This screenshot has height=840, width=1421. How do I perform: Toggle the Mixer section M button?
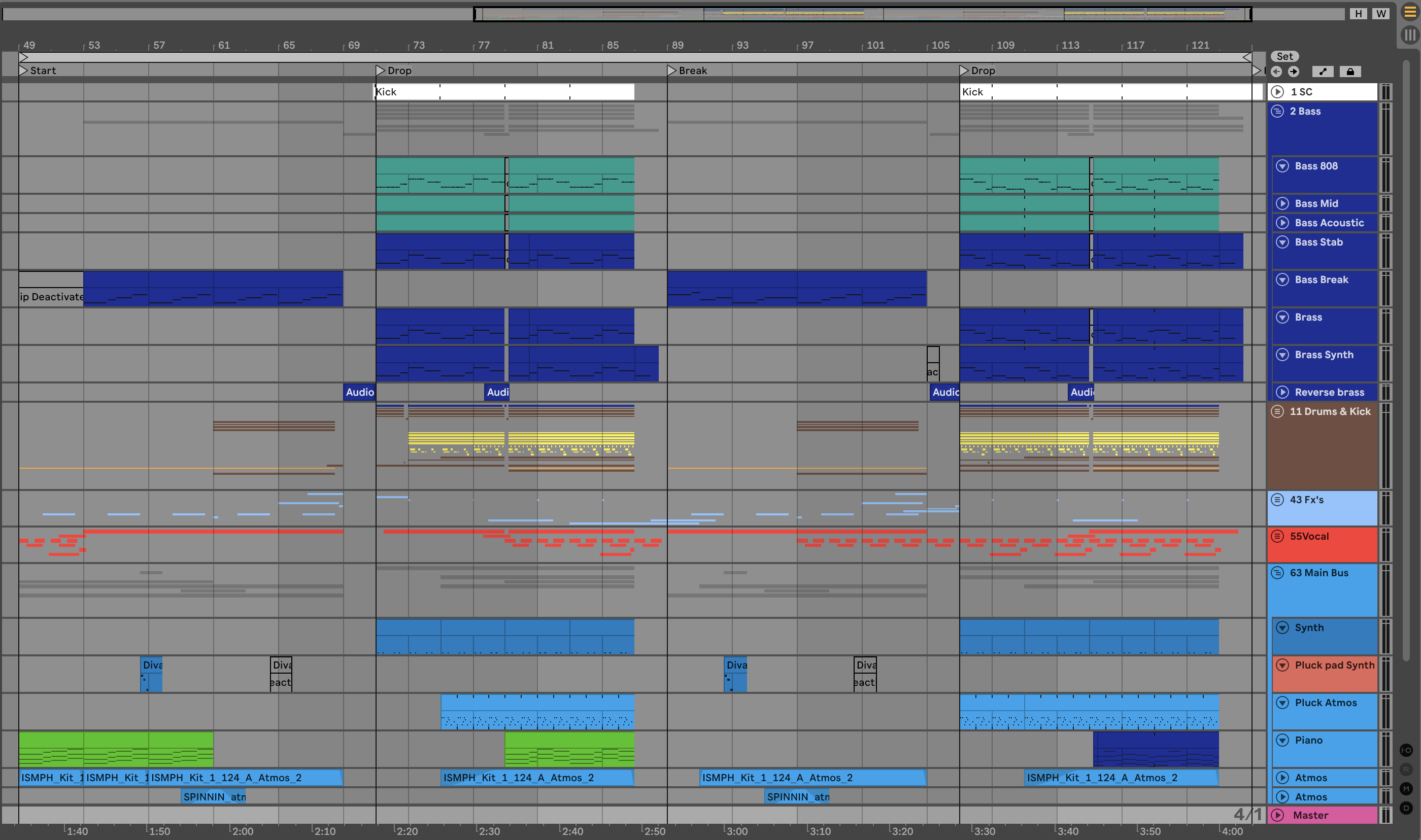pos(1406,788)
